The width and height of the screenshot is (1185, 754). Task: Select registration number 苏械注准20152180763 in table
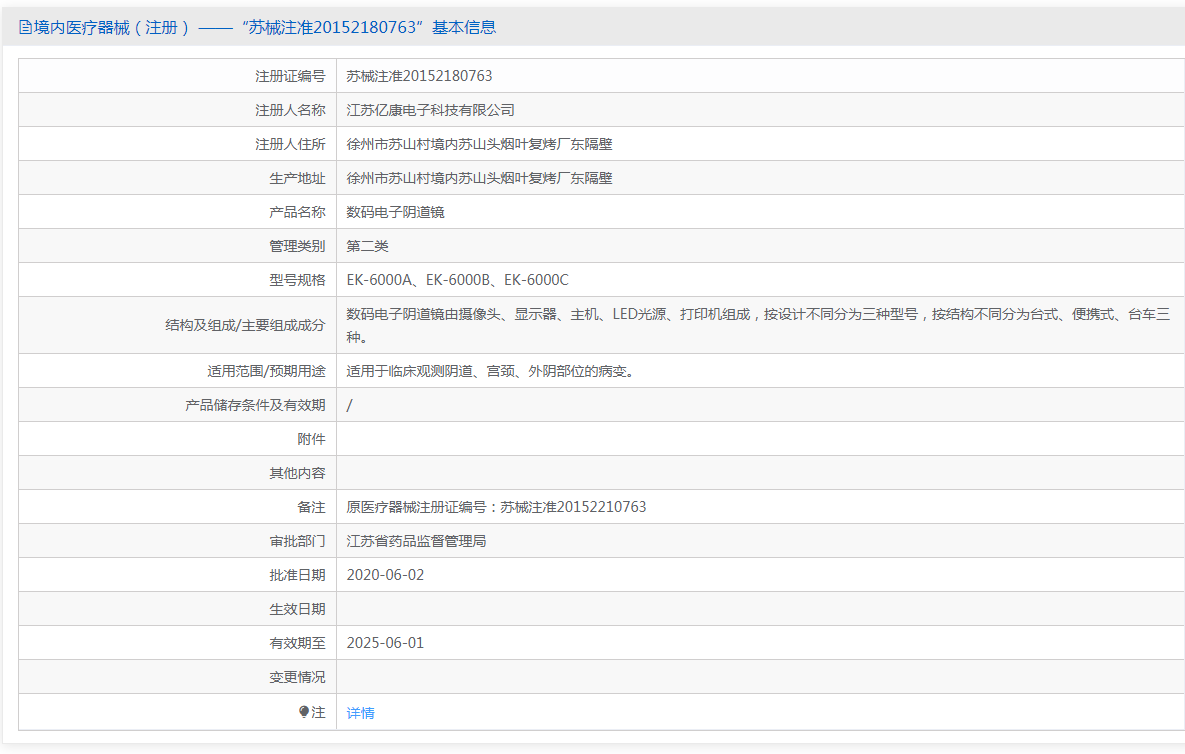[419, 76]
